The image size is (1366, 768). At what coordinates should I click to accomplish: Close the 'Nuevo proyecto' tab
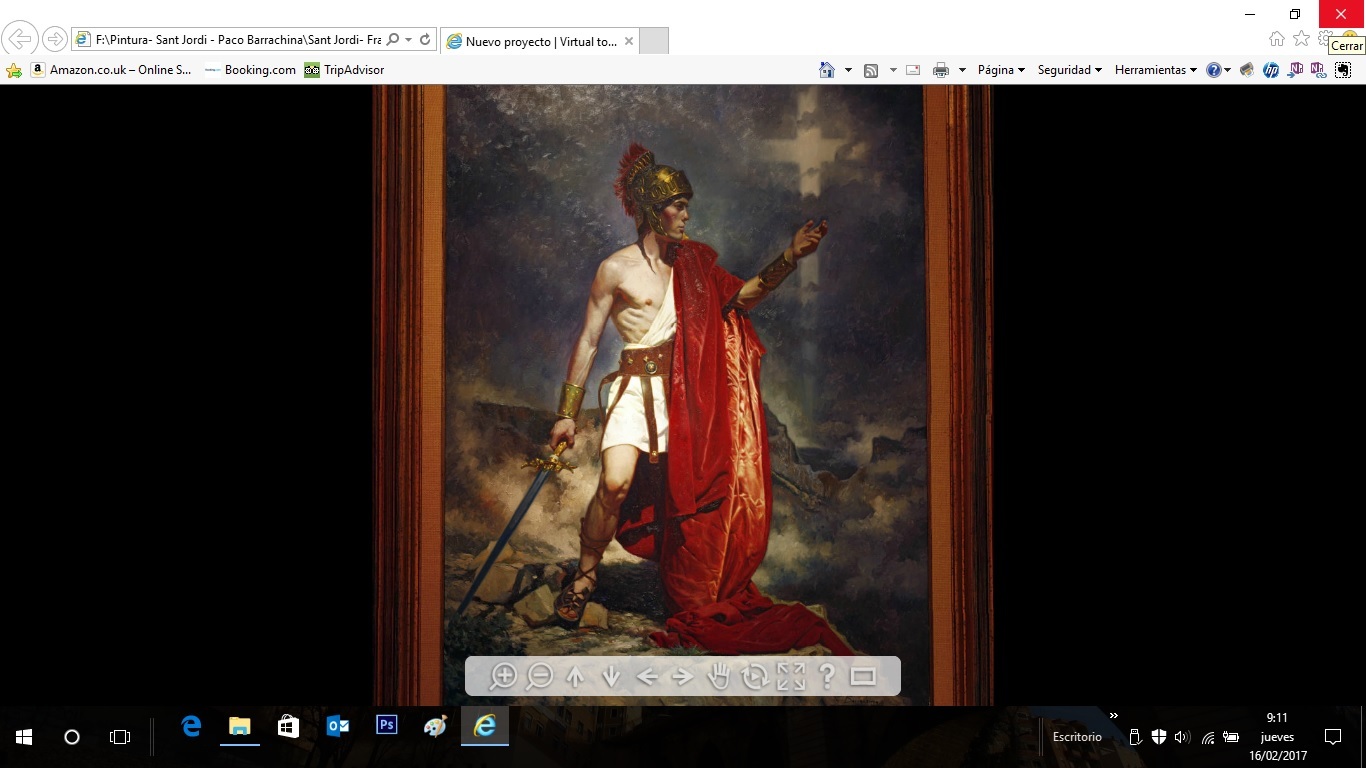click(628, 41)
